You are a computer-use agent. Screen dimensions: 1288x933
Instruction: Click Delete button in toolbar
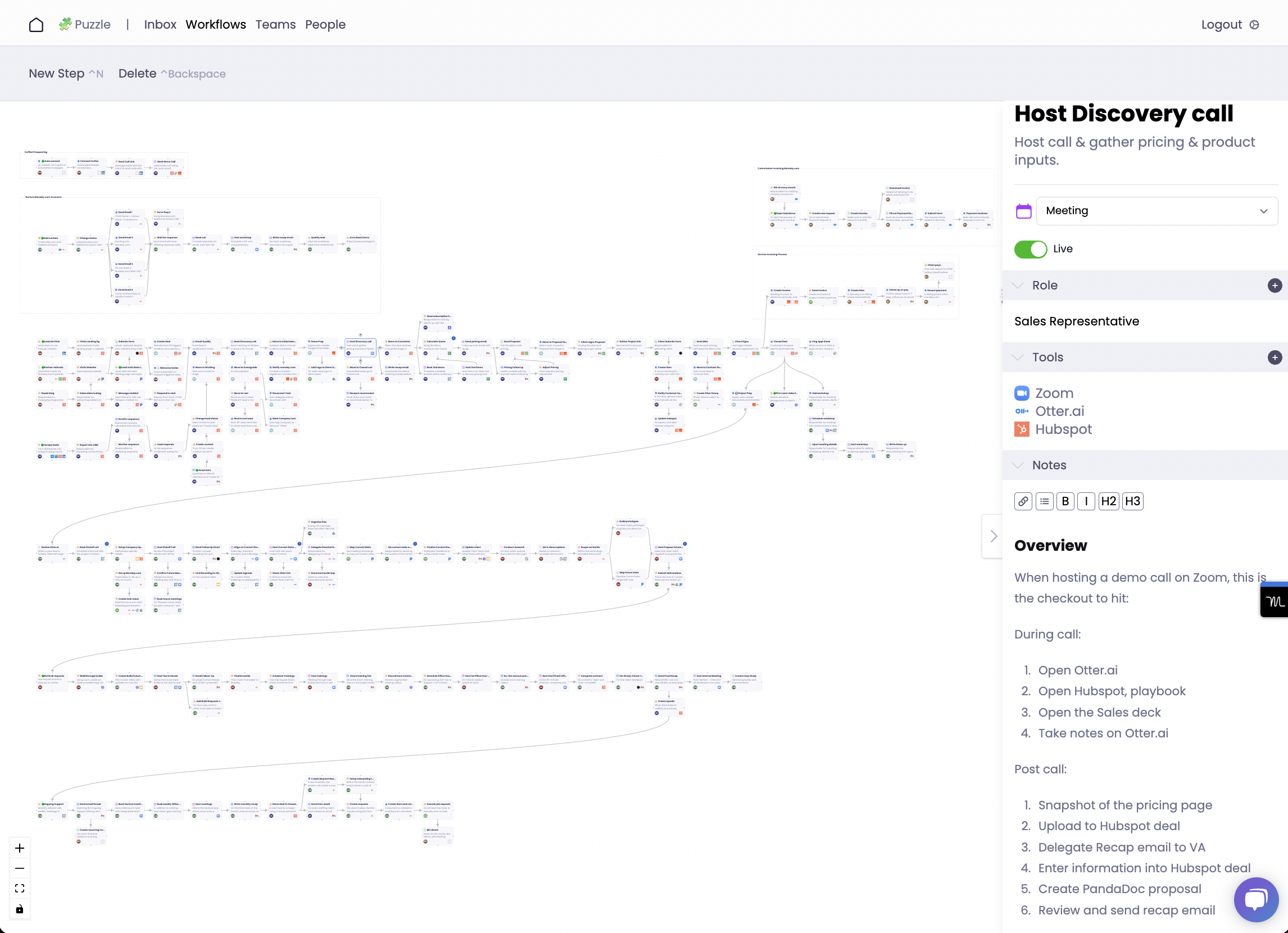(x=172, y=73)
